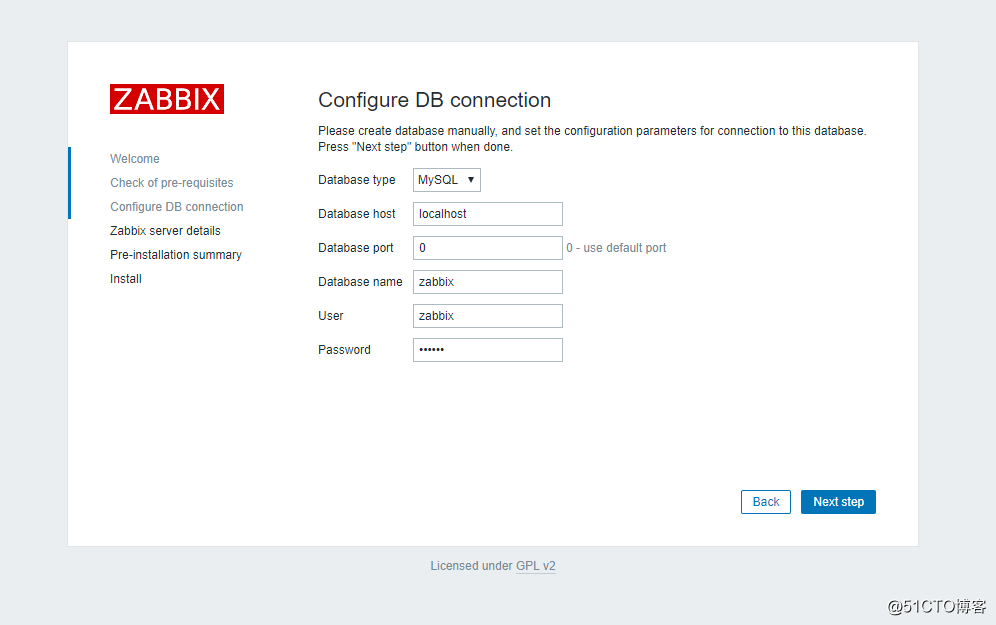The image size is (996, 625).
Task: Click the Next step button
Action: [838, 501]
